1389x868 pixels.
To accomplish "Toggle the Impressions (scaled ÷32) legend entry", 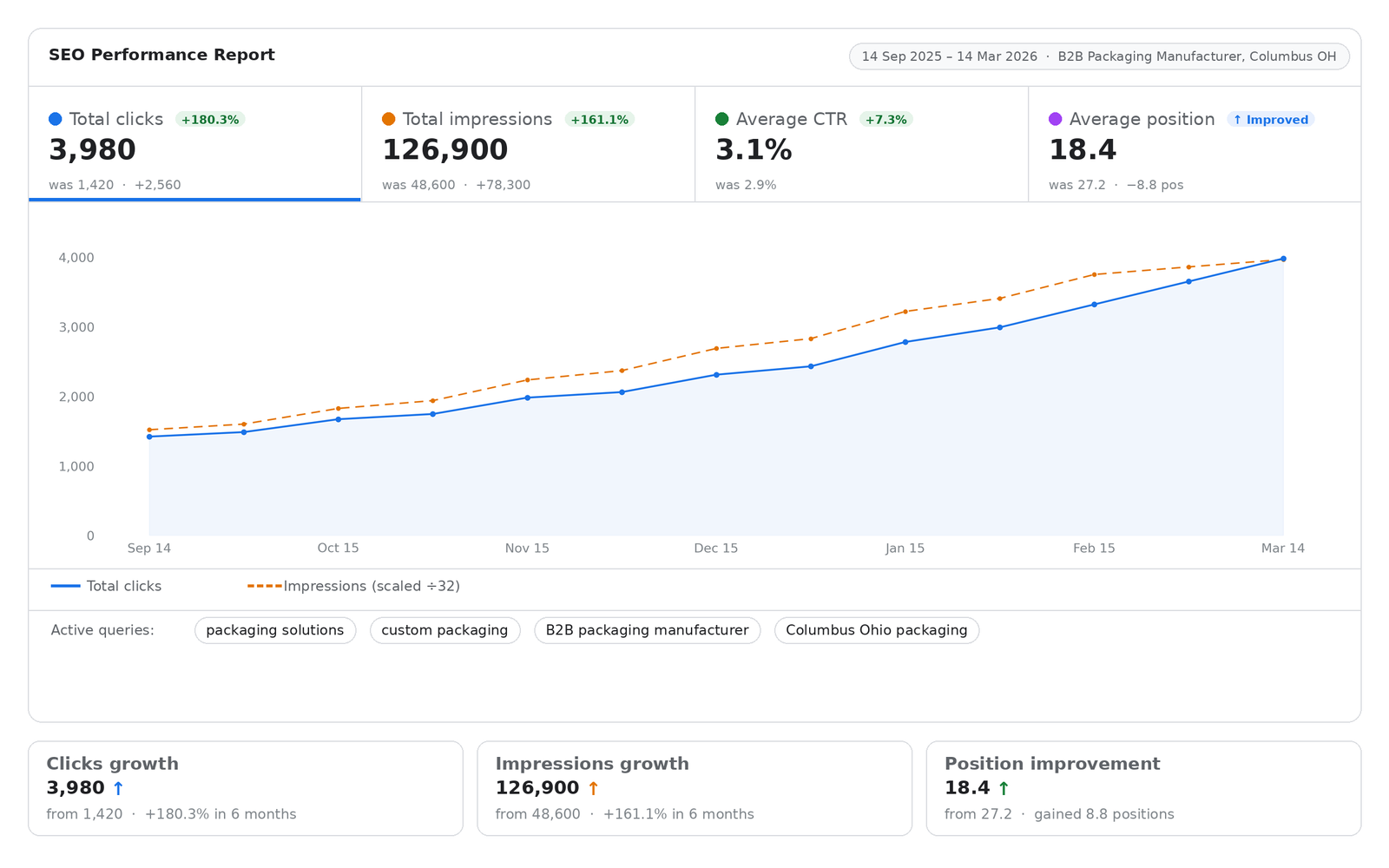I will click(x=355, y=586).
